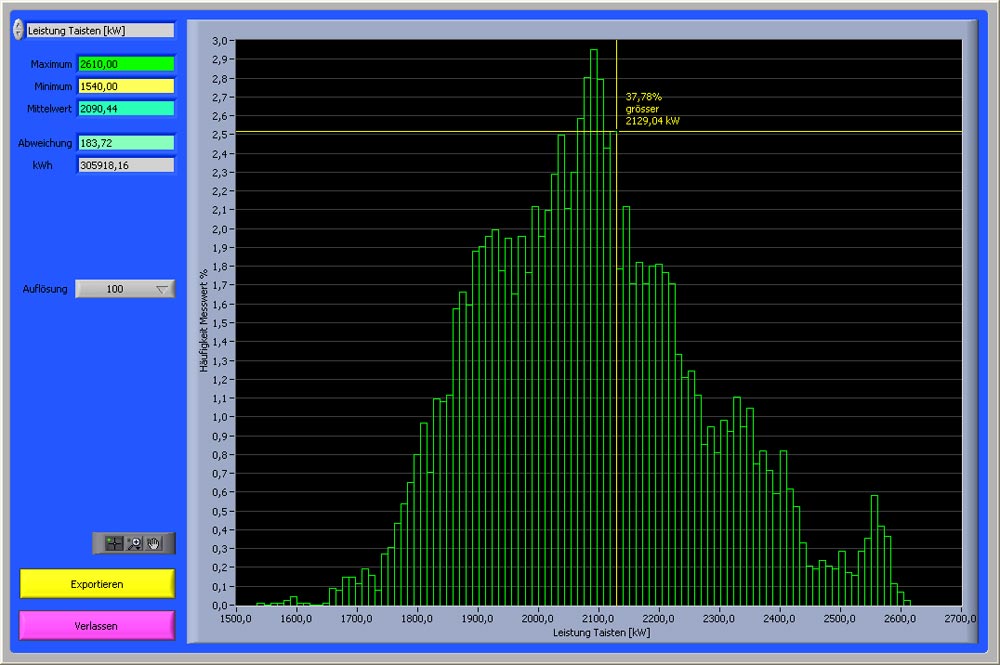Click the y-axis top label 3,0
The image size is (1000, 665).
tap(219, 41)
